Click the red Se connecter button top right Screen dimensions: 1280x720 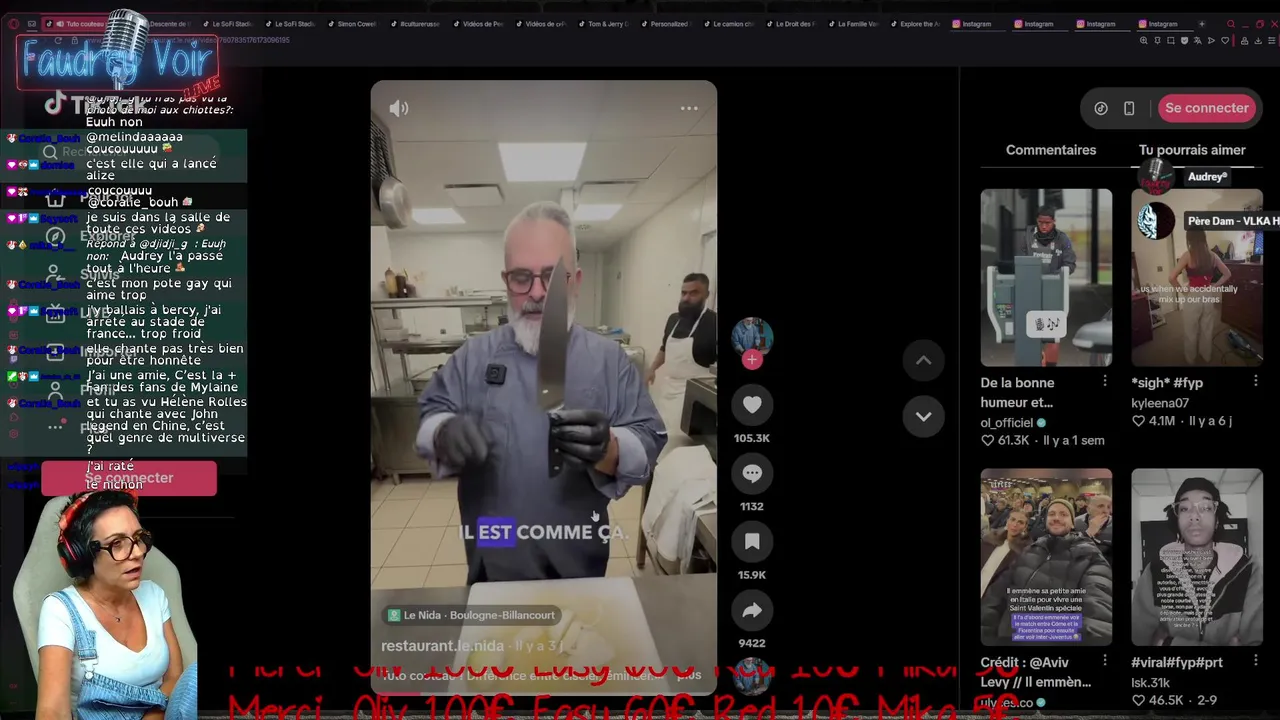(1207, 108)
